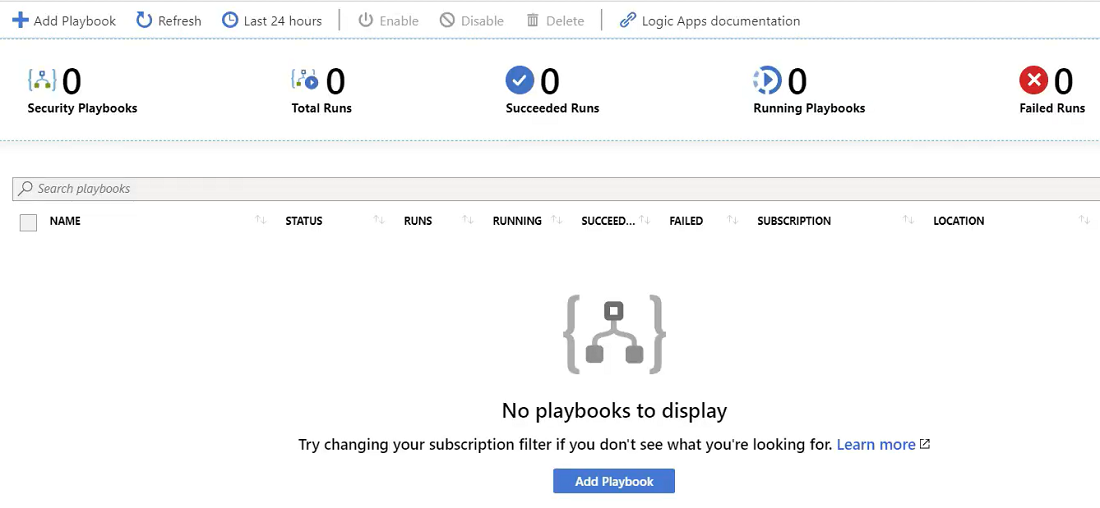The width and height of the screenshot is (1100, 508).
Task: Click Logic Apps documentation in toolbar
Action: tap(720, 21)
